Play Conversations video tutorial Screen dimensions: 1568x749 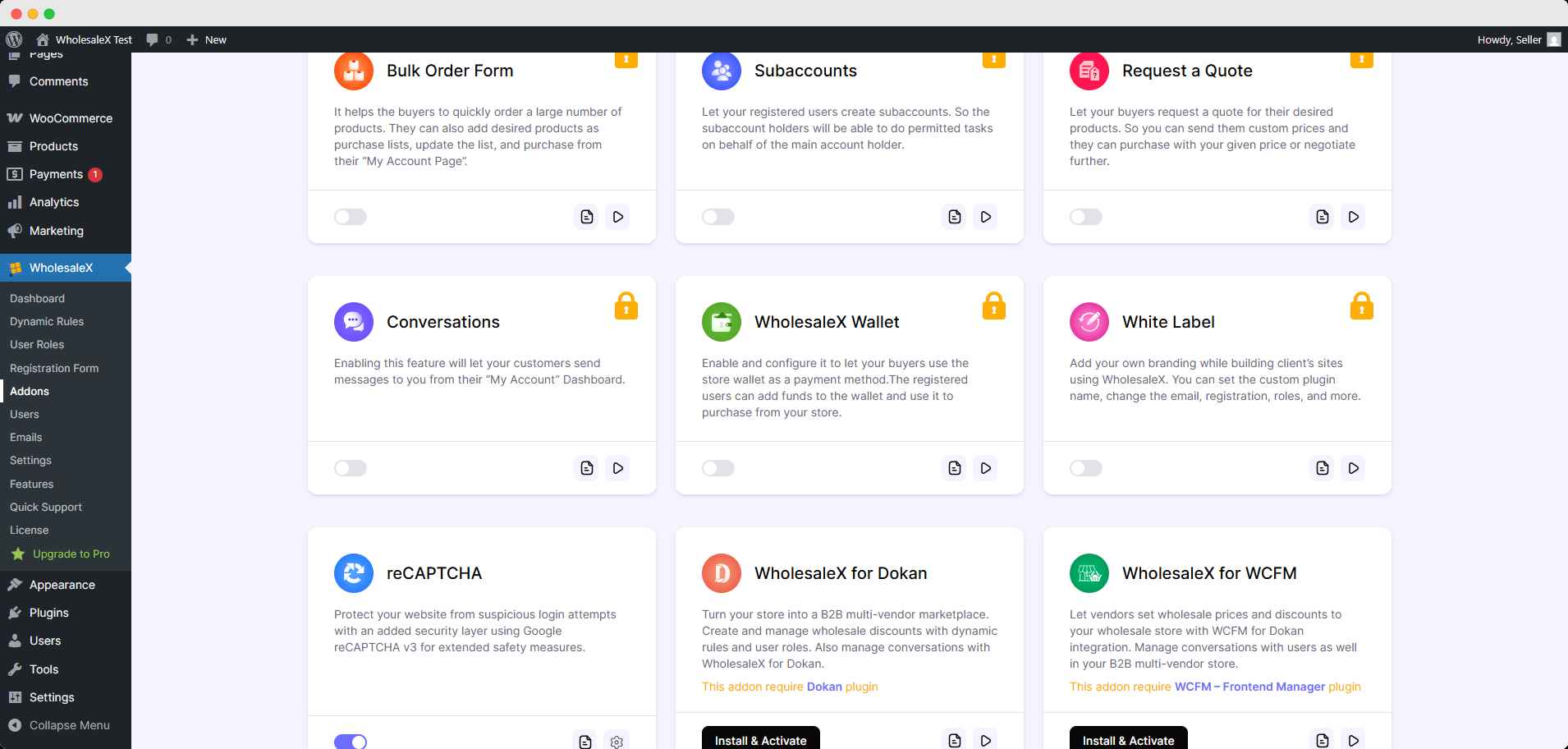click(618, 468)
